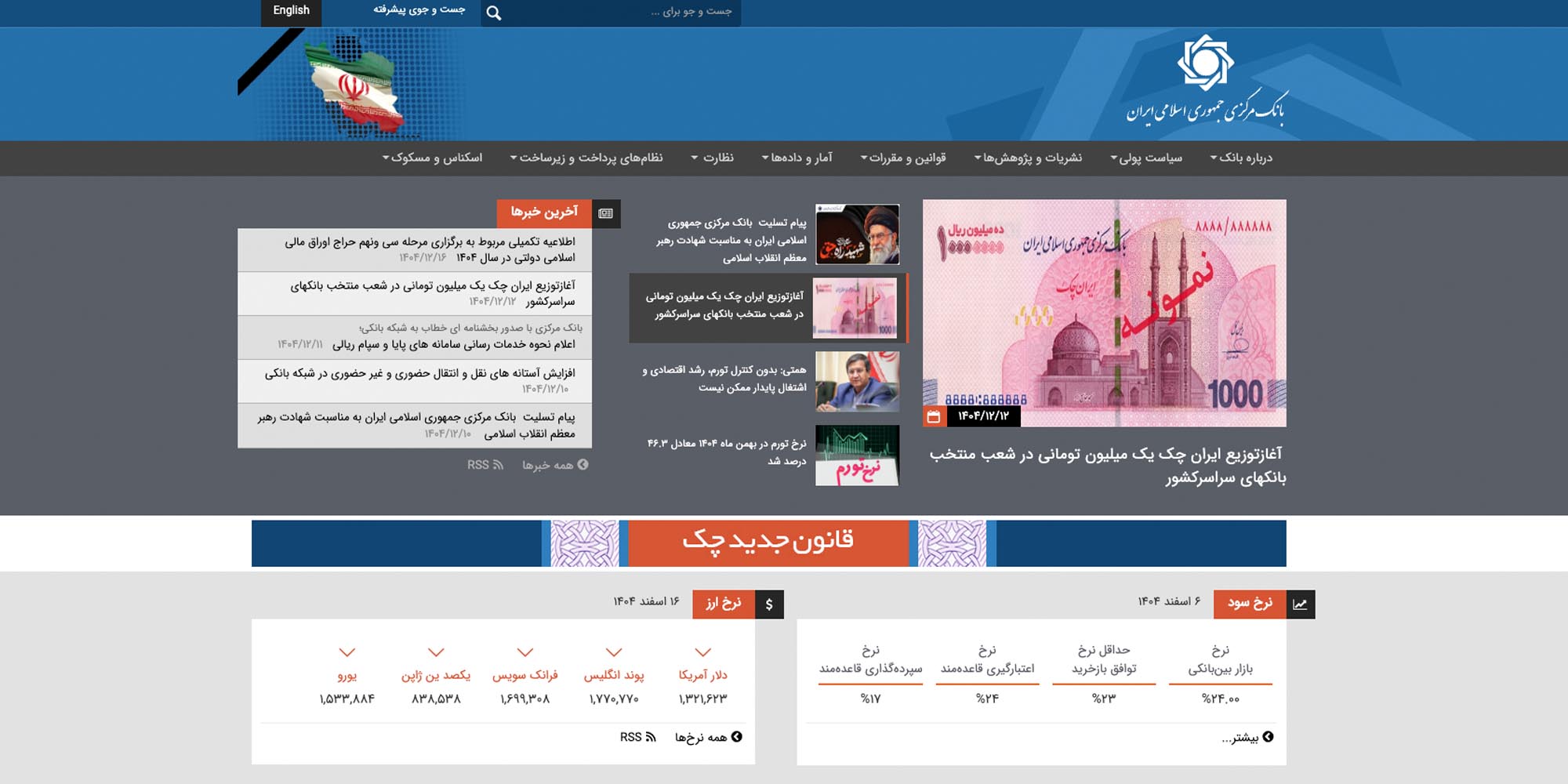Image resolution: width=1568 pixels, height=784 pixels.
Task: Open the دلار آمریکا currency label
Action: [703, 675]
